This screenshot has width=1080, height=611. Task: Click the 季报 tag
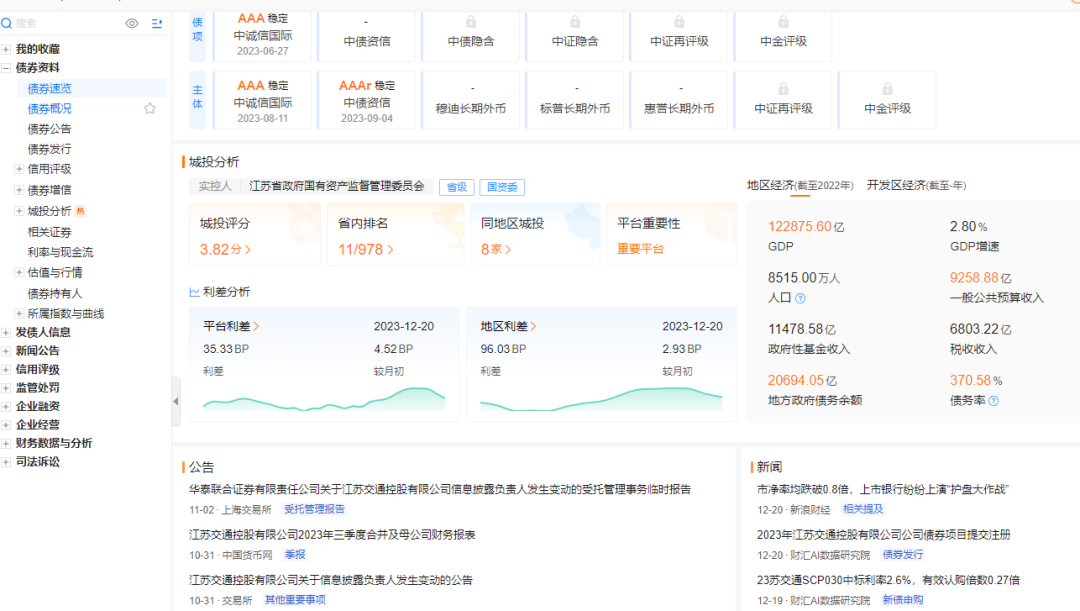[x=295, y=555]
